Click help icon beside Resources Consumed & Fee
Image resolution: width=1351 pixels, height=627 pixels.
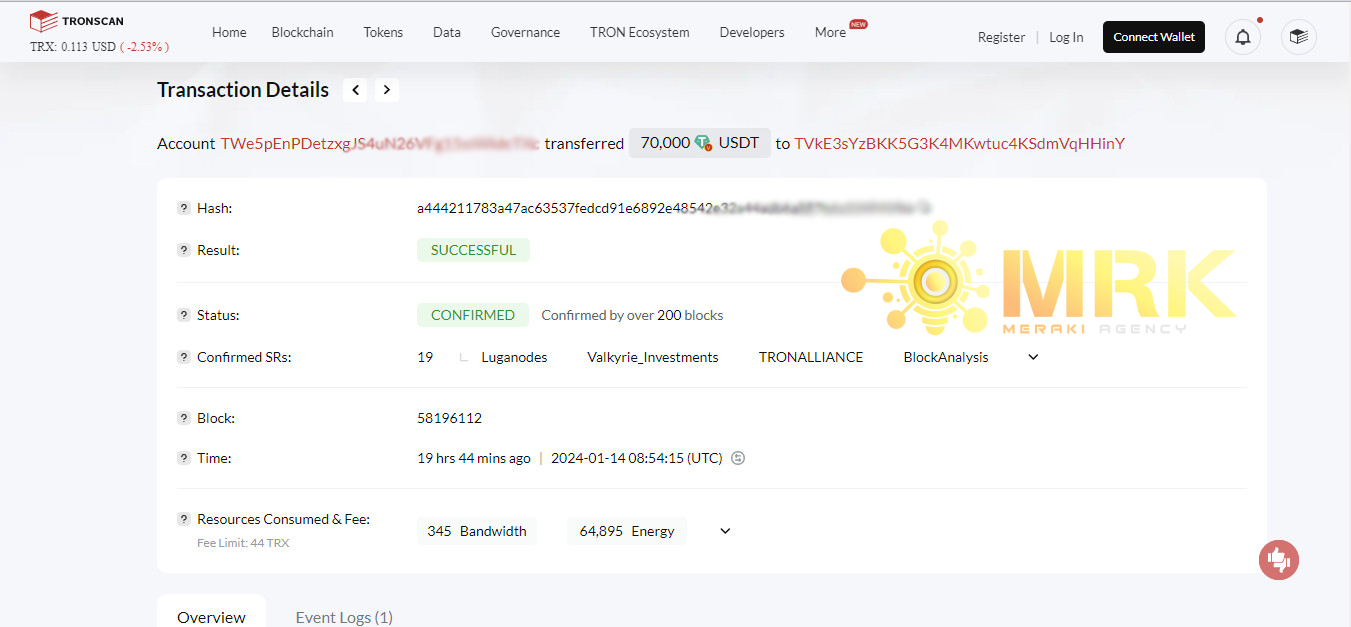(184, 519)
